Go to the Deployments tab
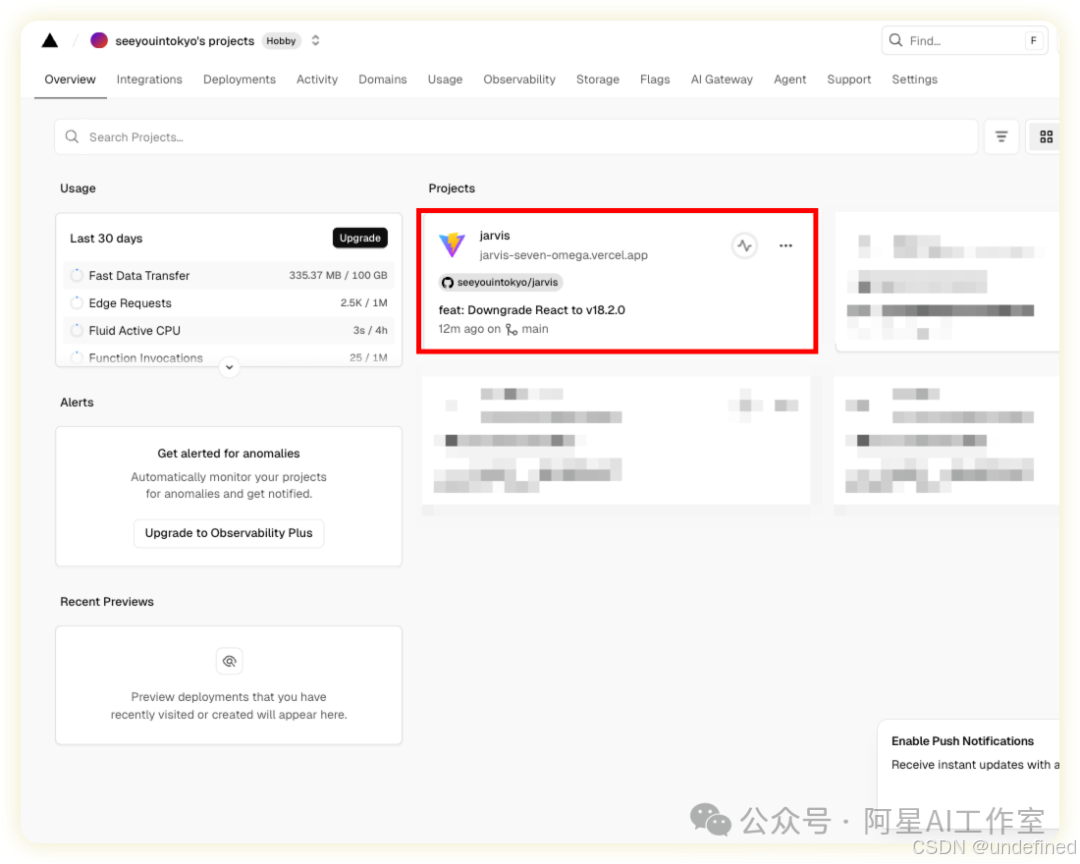 [239, 79]
